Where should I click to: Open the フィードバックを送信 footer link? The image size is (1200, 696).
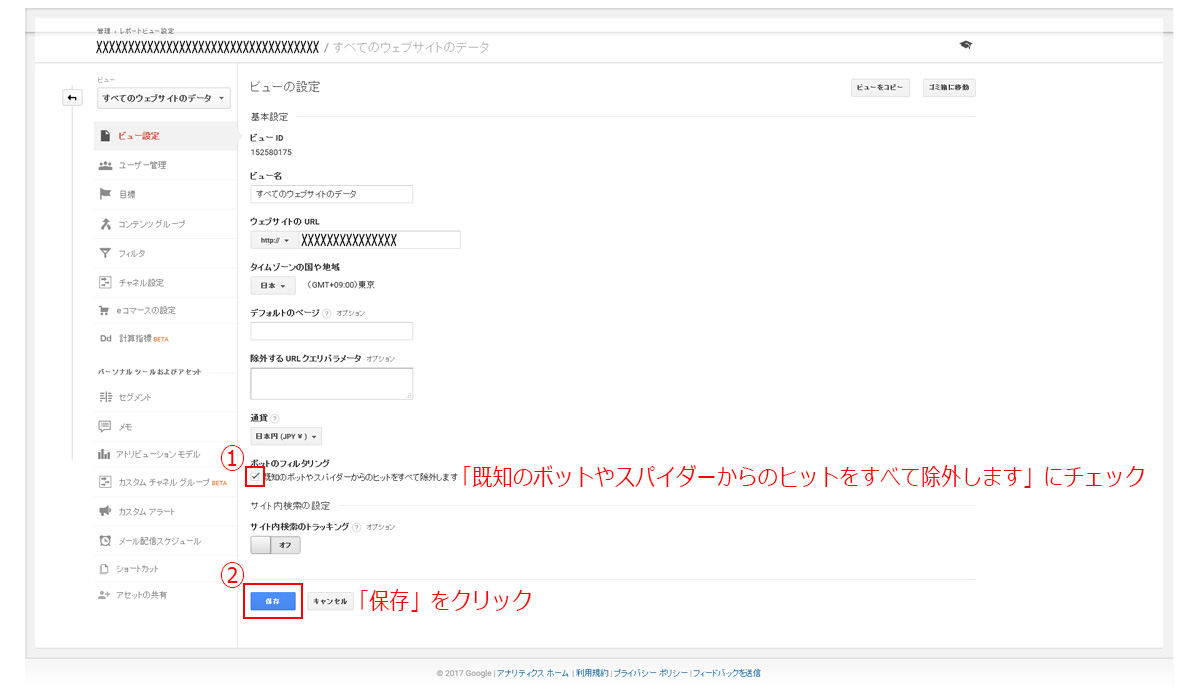726,673
